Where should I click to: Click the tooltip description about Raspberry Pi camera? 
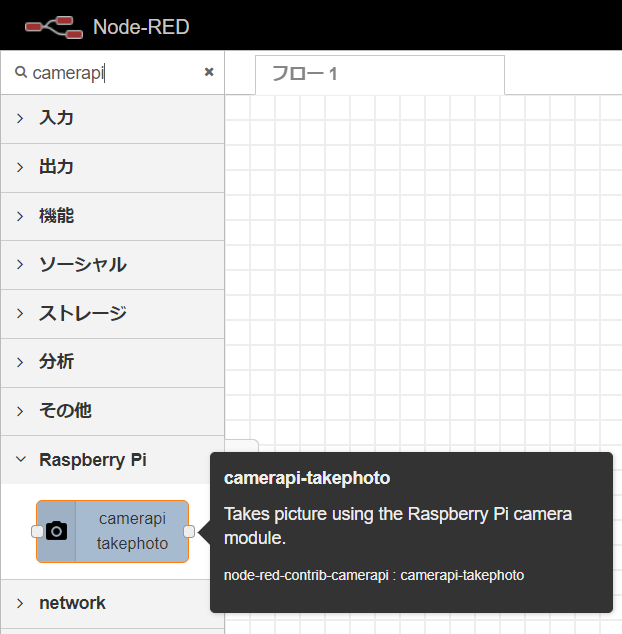(x=398, y=526)
